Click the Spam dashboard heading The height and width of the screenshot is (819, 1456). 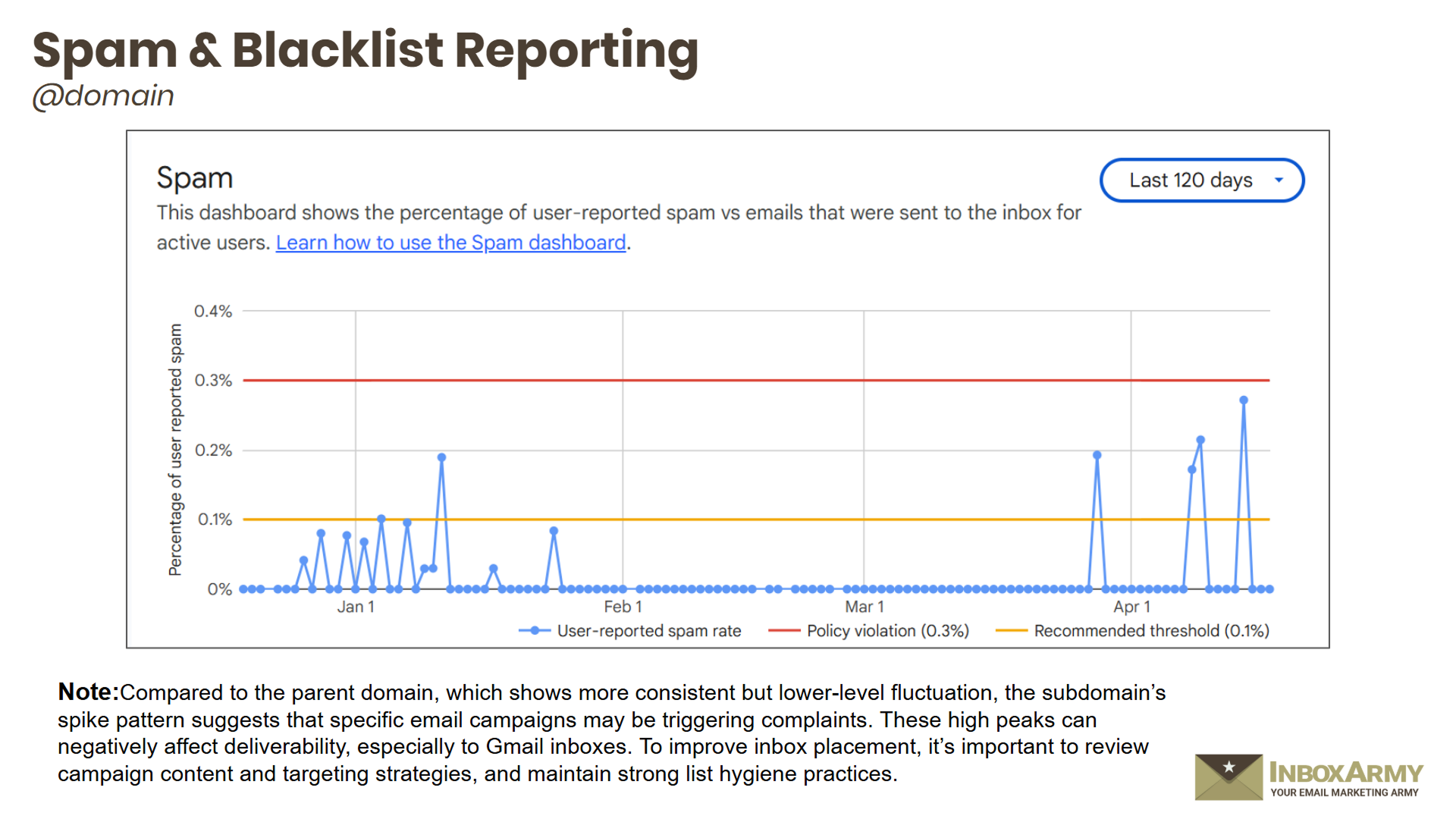(x=194, y=178)
